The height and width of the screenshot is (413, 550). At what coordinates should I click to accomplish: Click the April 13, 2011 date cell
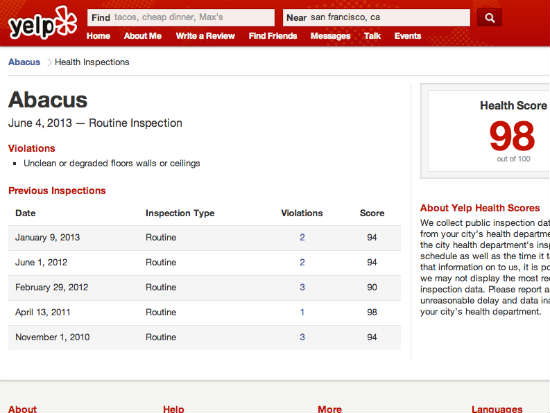coord(43,312)
